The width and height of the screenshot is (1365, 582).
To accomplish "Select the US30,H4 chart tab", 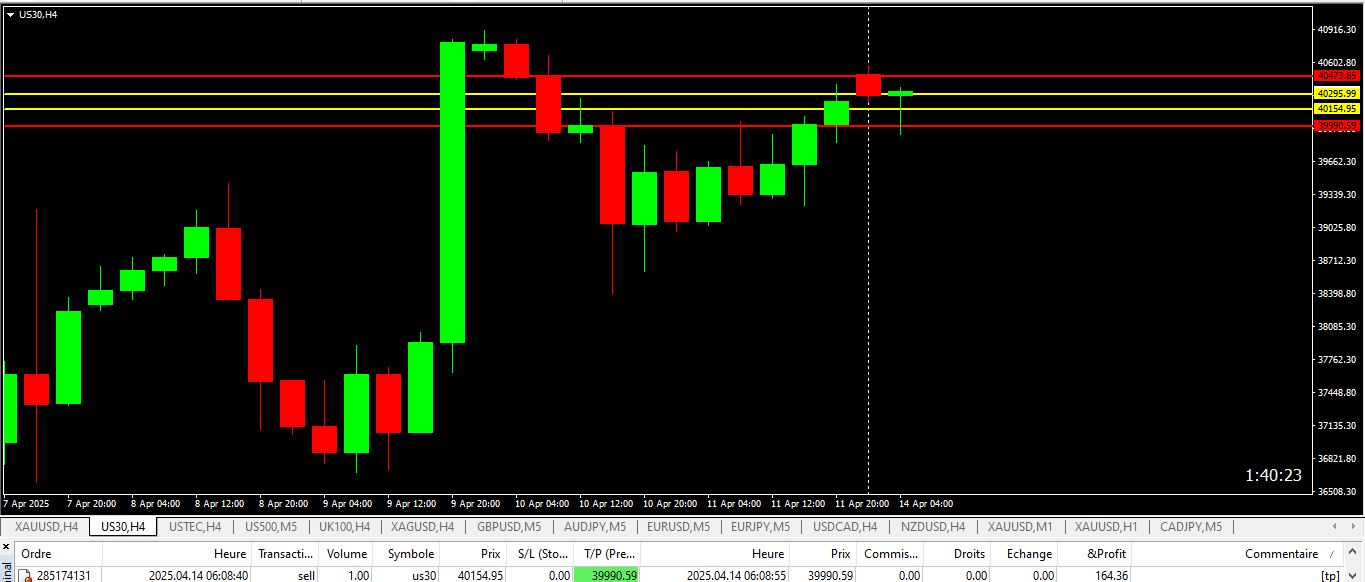I will click(122, 526).
